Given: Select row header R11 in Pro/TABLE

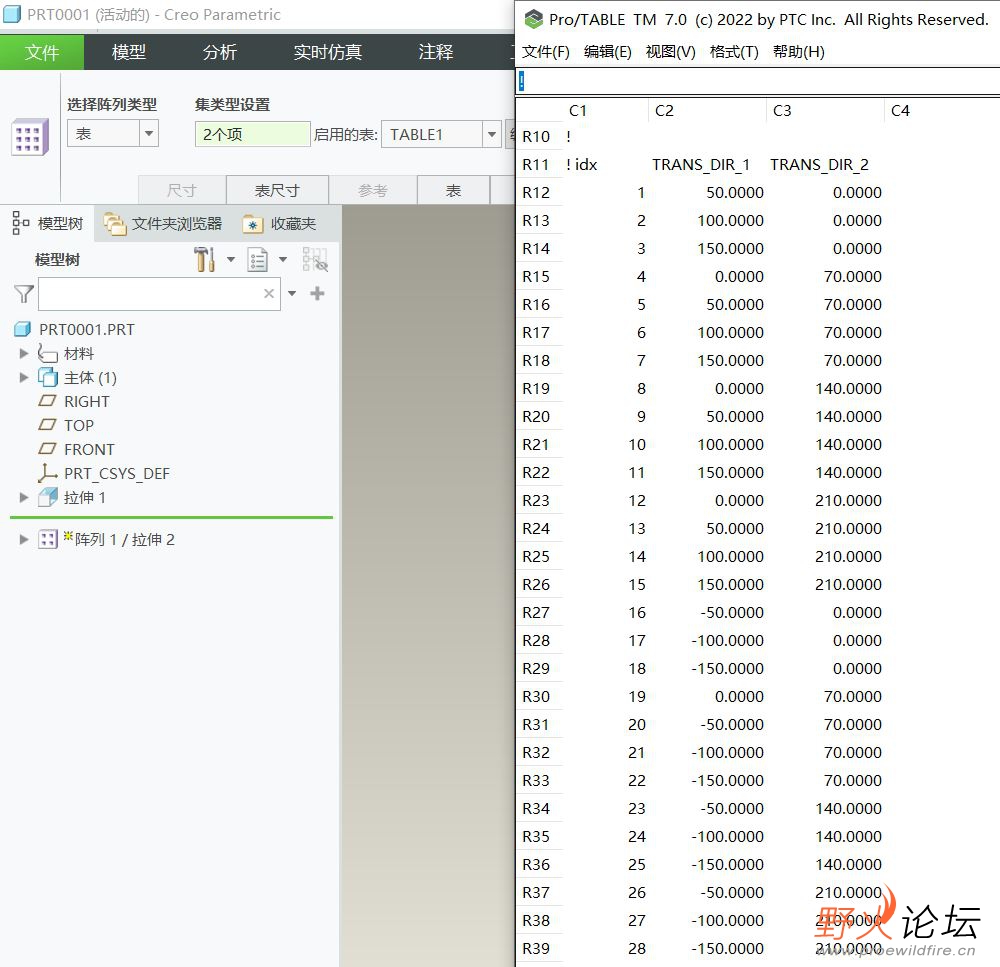Looking at the screenshot, I should point(536,165).
